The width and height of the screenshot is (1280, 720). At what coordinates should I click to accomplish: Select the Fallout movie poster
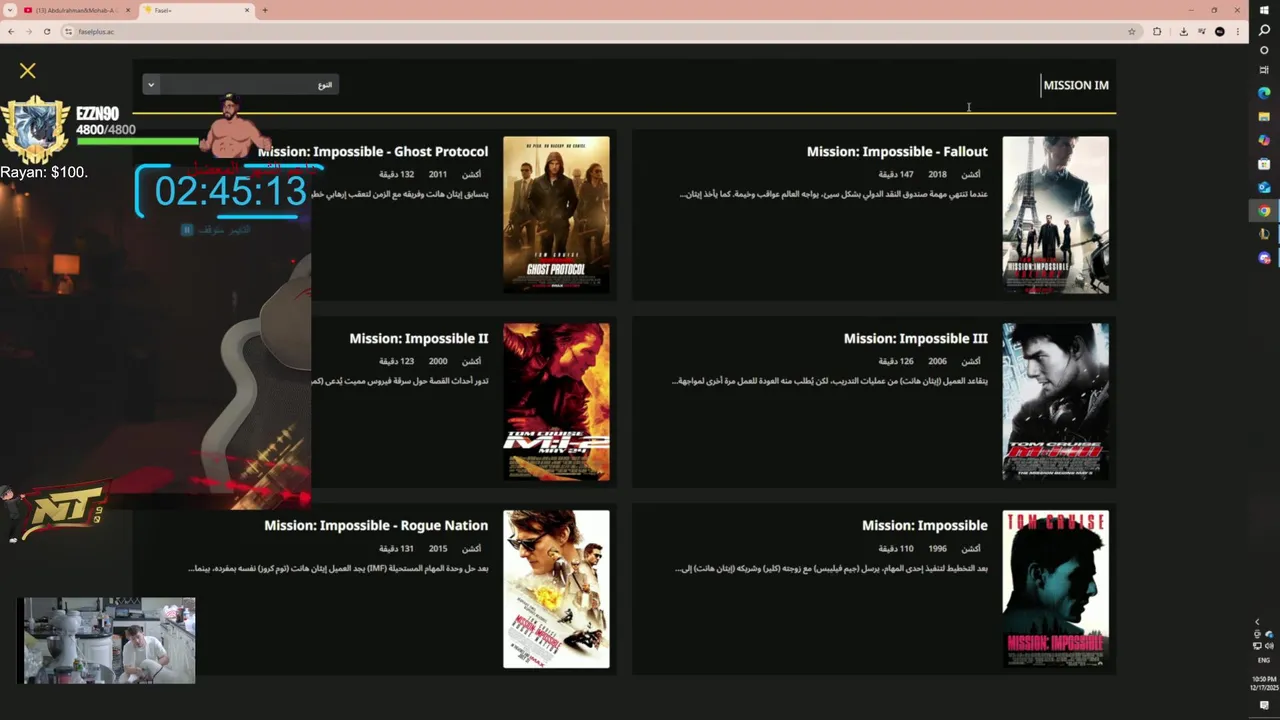(x=1056, y=215)
